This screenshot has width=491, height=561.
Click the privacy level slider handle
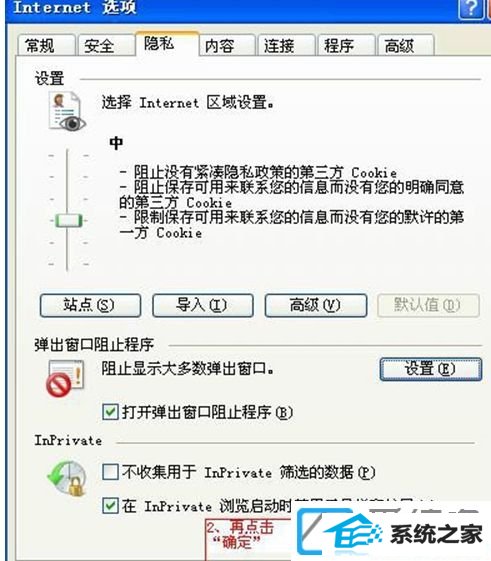pyautogui.click(x=69, y=220)
